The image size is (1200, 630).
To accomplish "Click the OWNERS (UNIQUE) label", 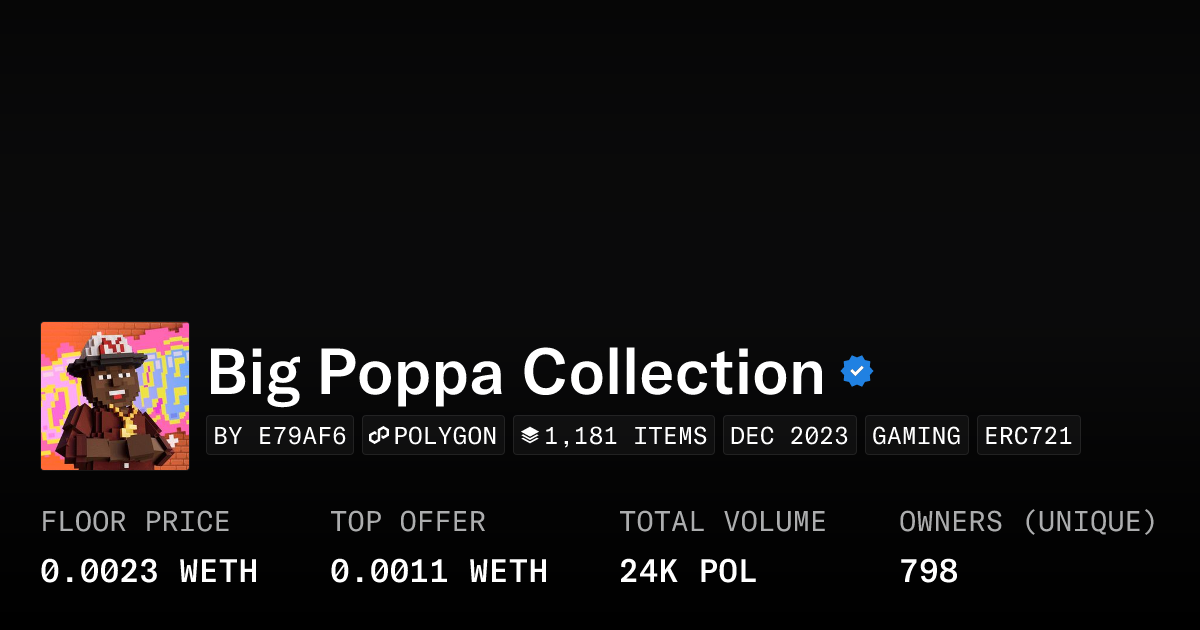I will pos(1027,522).
